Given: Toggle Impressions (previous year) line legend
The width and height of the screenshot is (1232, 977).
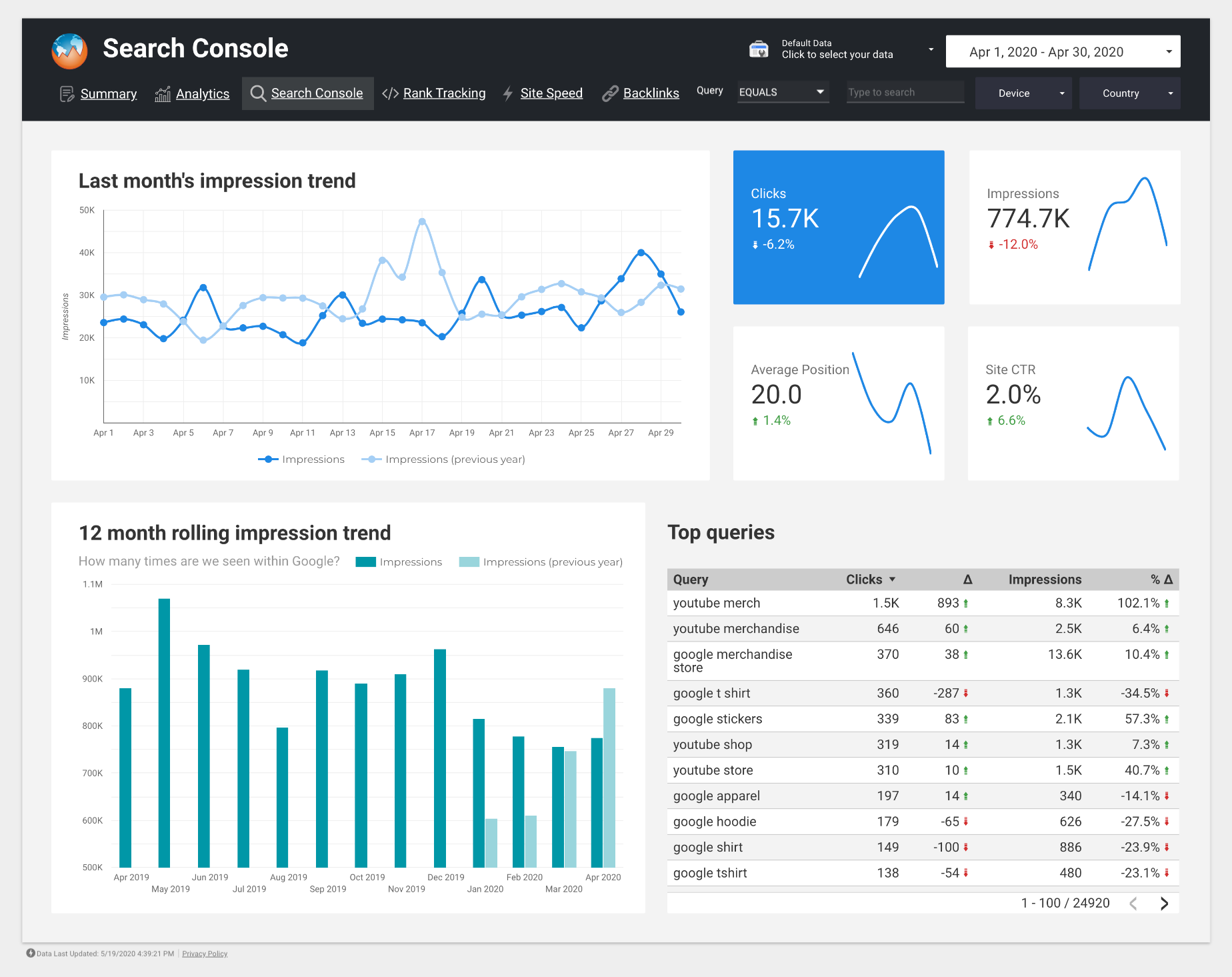Looking at the screenshot, I should point(443,459).
